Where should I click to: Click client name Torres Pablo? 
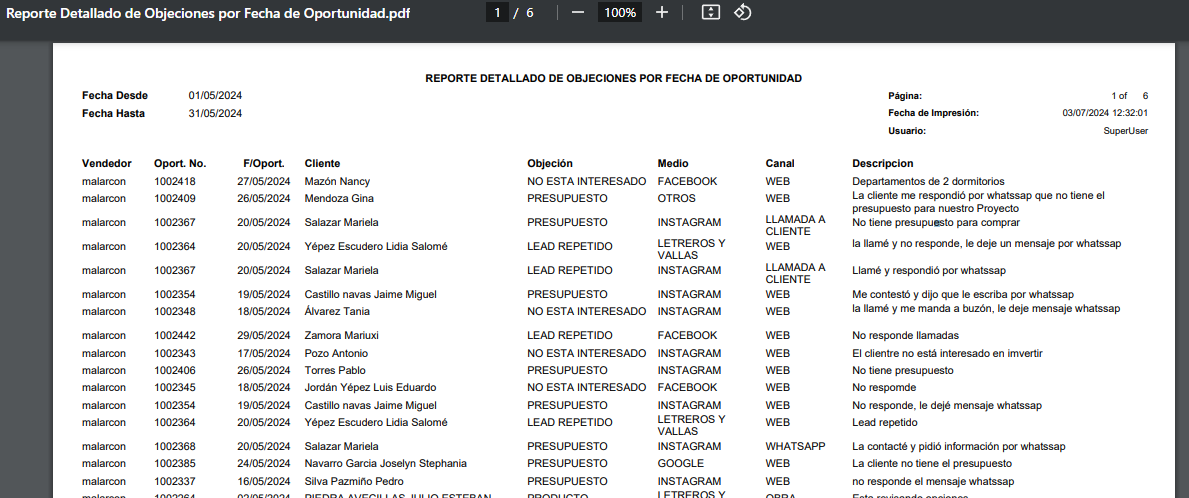(x=335, y=371)
